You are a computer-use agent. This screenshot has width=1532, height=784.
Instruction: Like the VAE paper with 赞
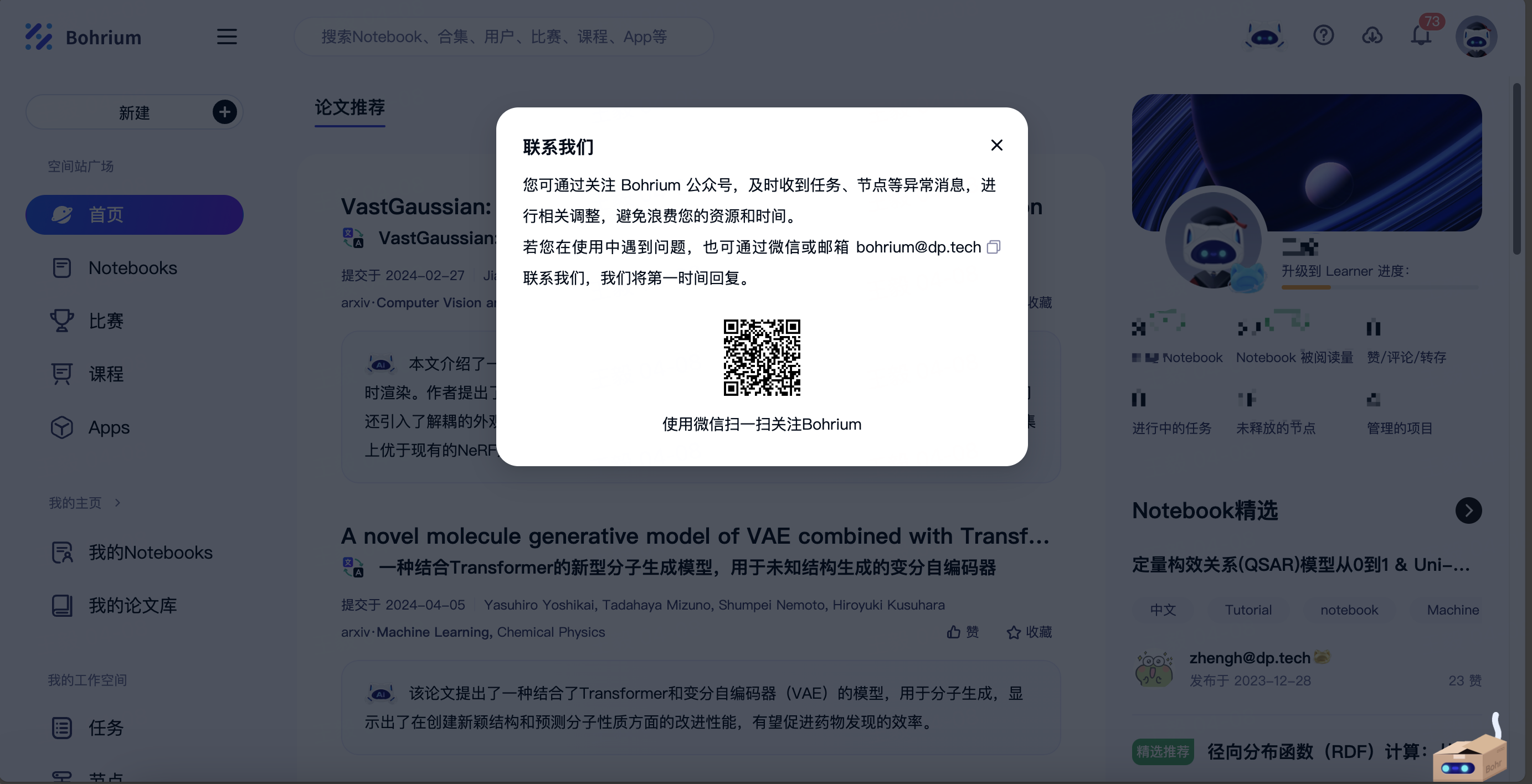963,632
